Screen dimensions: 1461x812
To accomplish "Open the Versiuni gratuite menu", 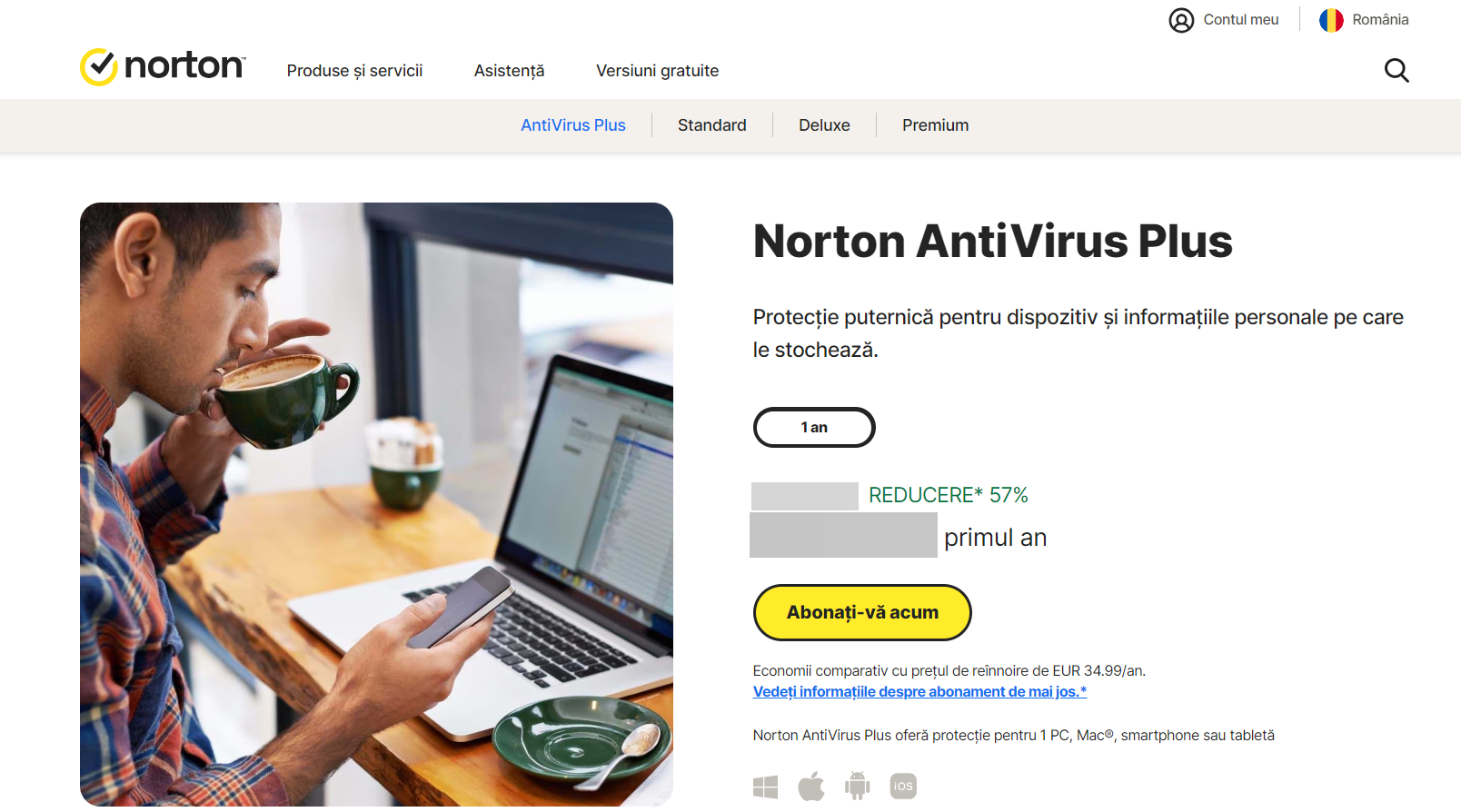I will (657, 71).
